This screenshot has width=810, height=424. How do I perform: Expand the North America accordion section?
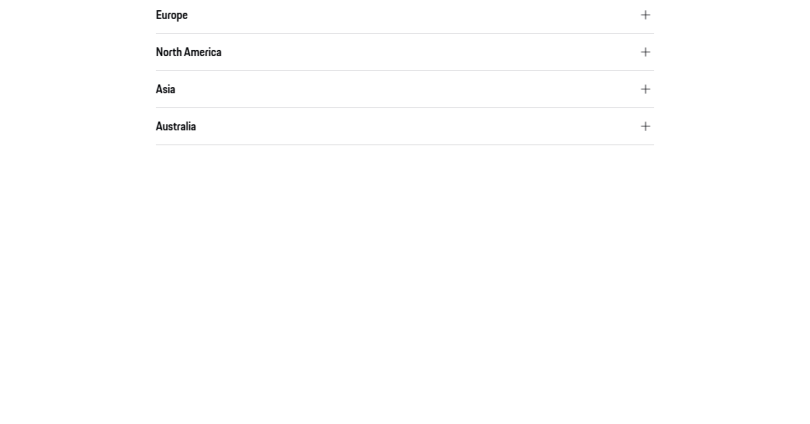[x=404, y=52]
